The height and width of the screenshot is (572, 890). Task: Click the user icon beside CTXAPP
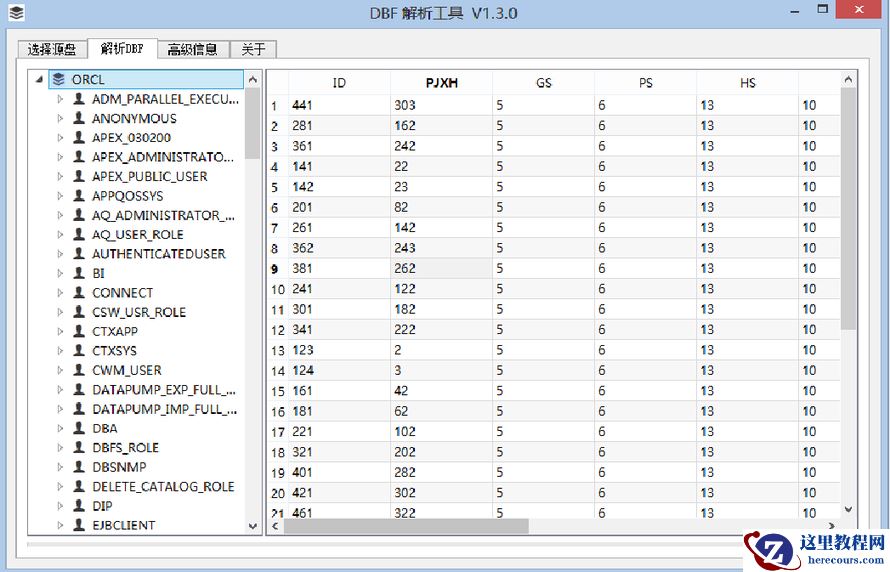point(79,331)
